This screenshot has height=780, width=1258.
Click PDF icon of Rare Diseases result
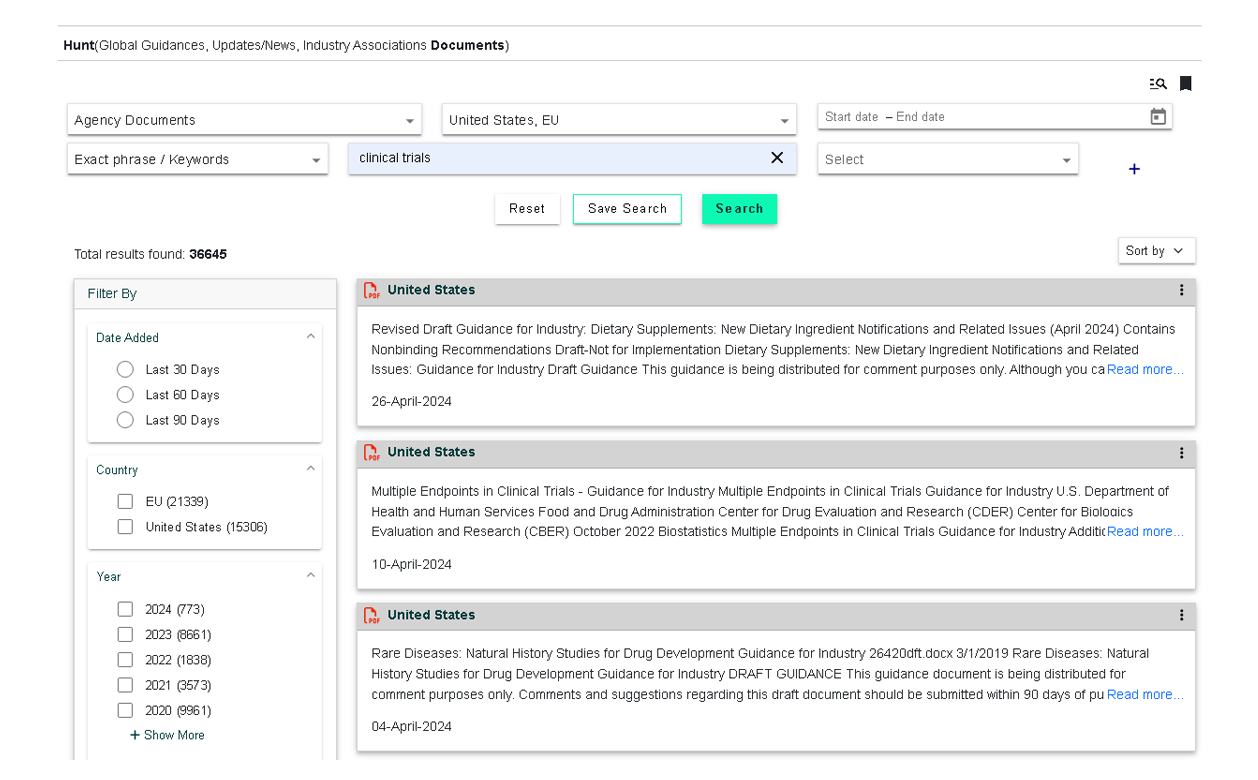372,616
